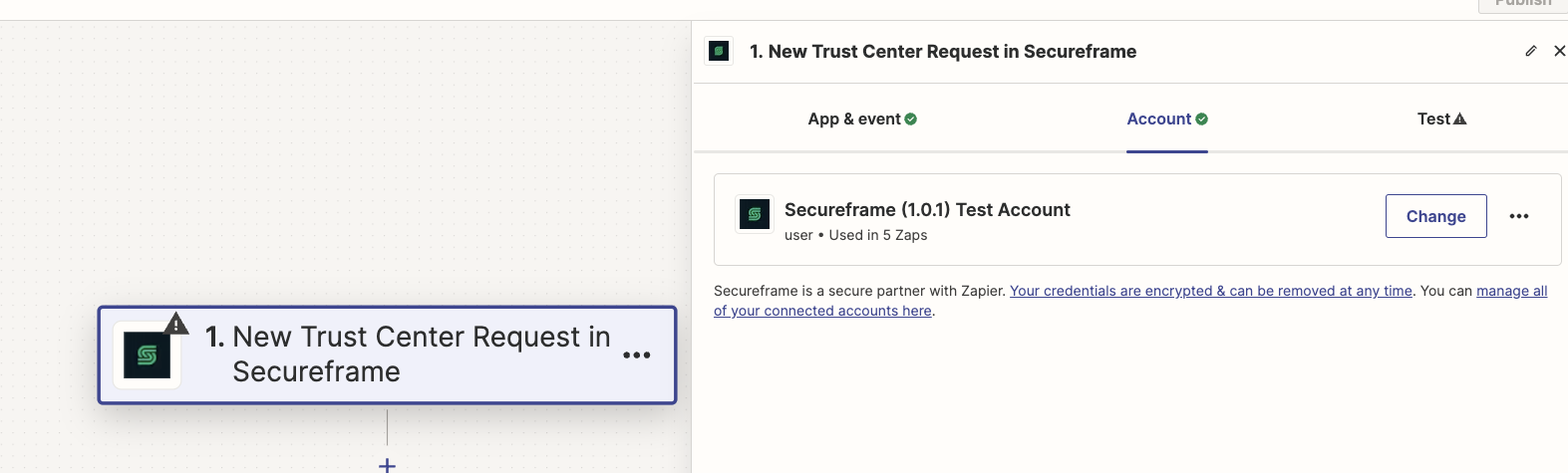This screenshot has height=473, width=1568.
Task: Click the Secureframe icon in panel header
Action: 719,51
